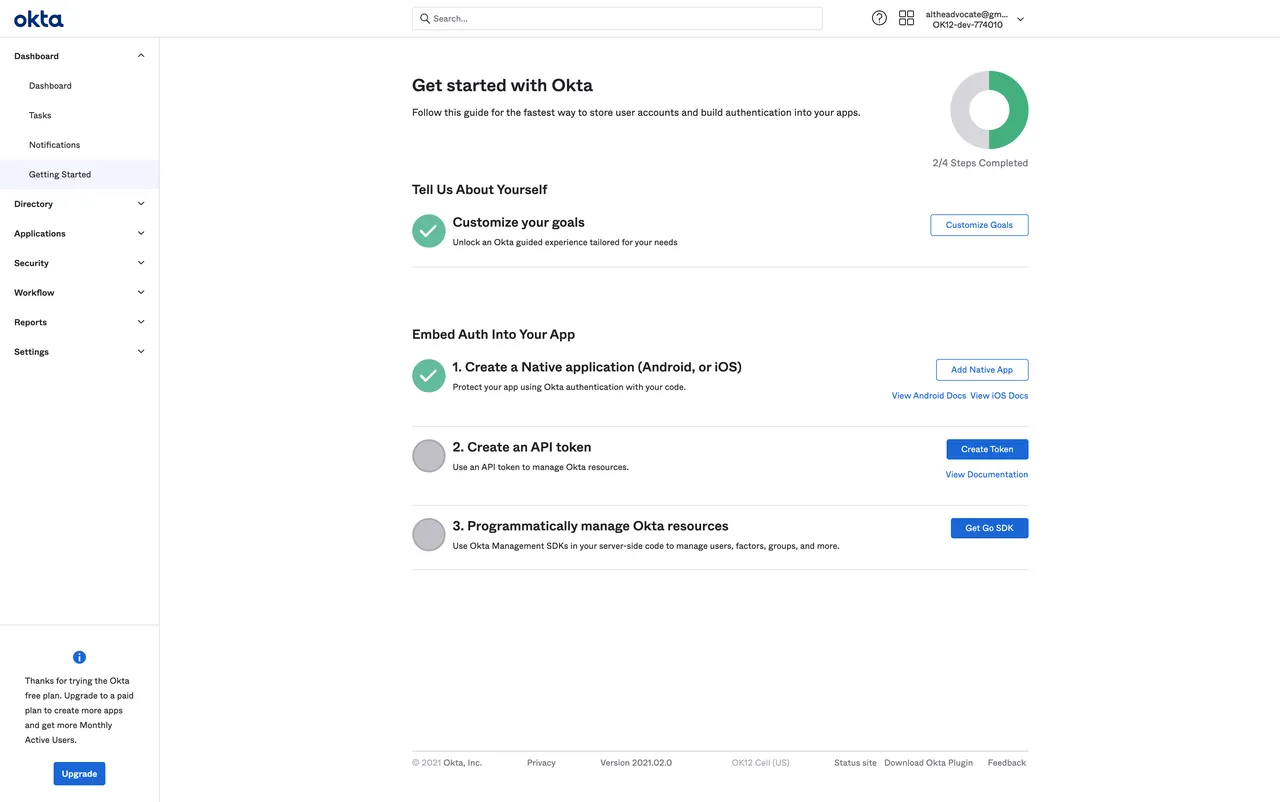1280x802 pixels.
Task: Click the gray circle beside Programmatically manage Okta resources
Action: tap(428, 534)
